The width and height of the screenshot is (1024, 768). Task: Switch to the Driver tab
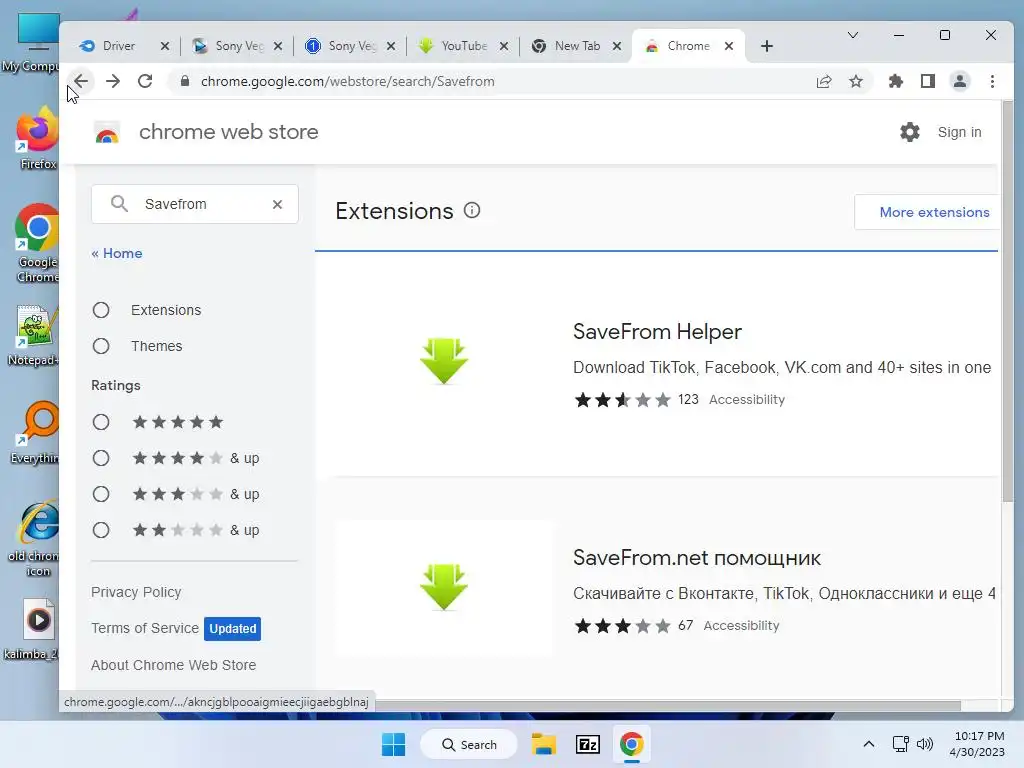[x=118, y=46]
